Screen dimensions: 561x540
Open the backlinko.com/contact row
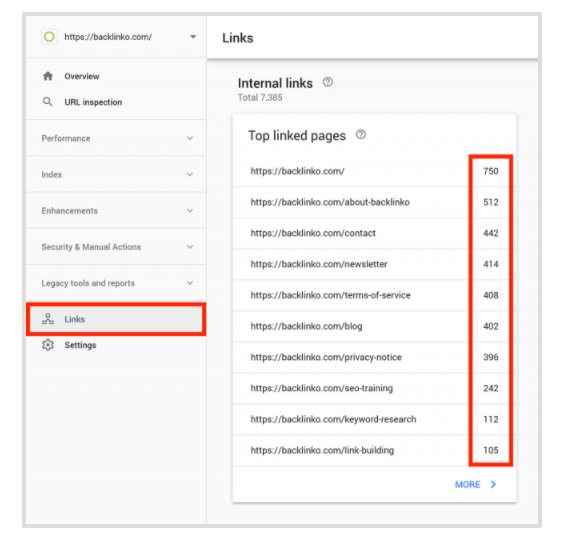pos(374,233)
